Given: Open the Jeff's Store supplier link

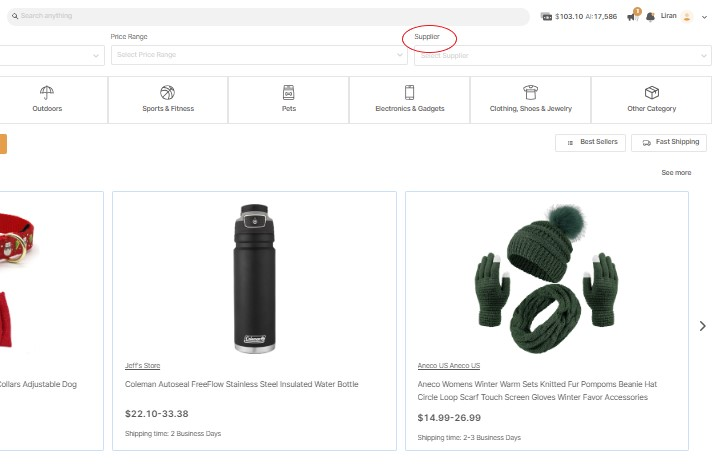Looking at the screenshot, I should (142, 366).
